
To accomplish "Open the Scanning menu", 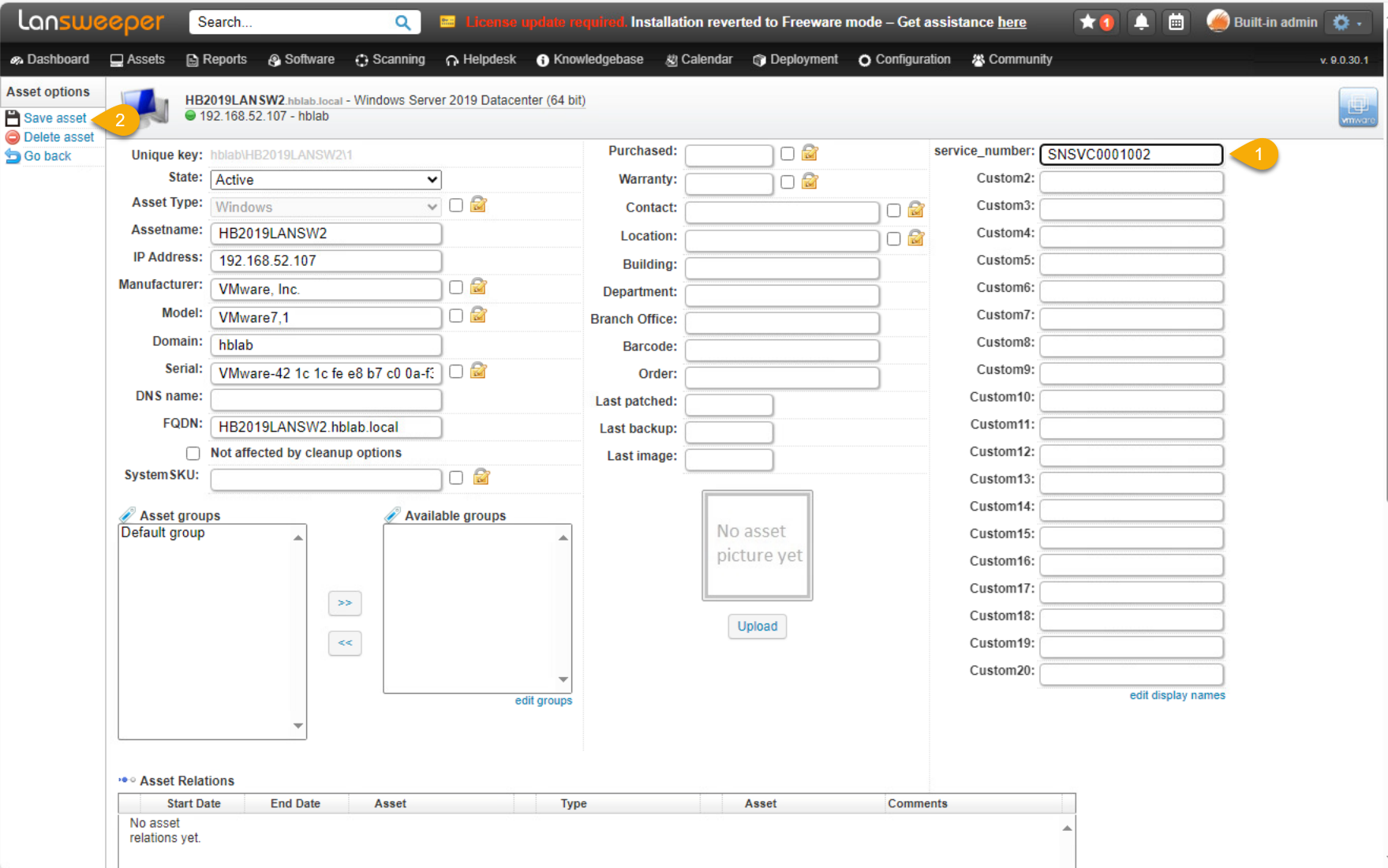I will tap(390, 59).
